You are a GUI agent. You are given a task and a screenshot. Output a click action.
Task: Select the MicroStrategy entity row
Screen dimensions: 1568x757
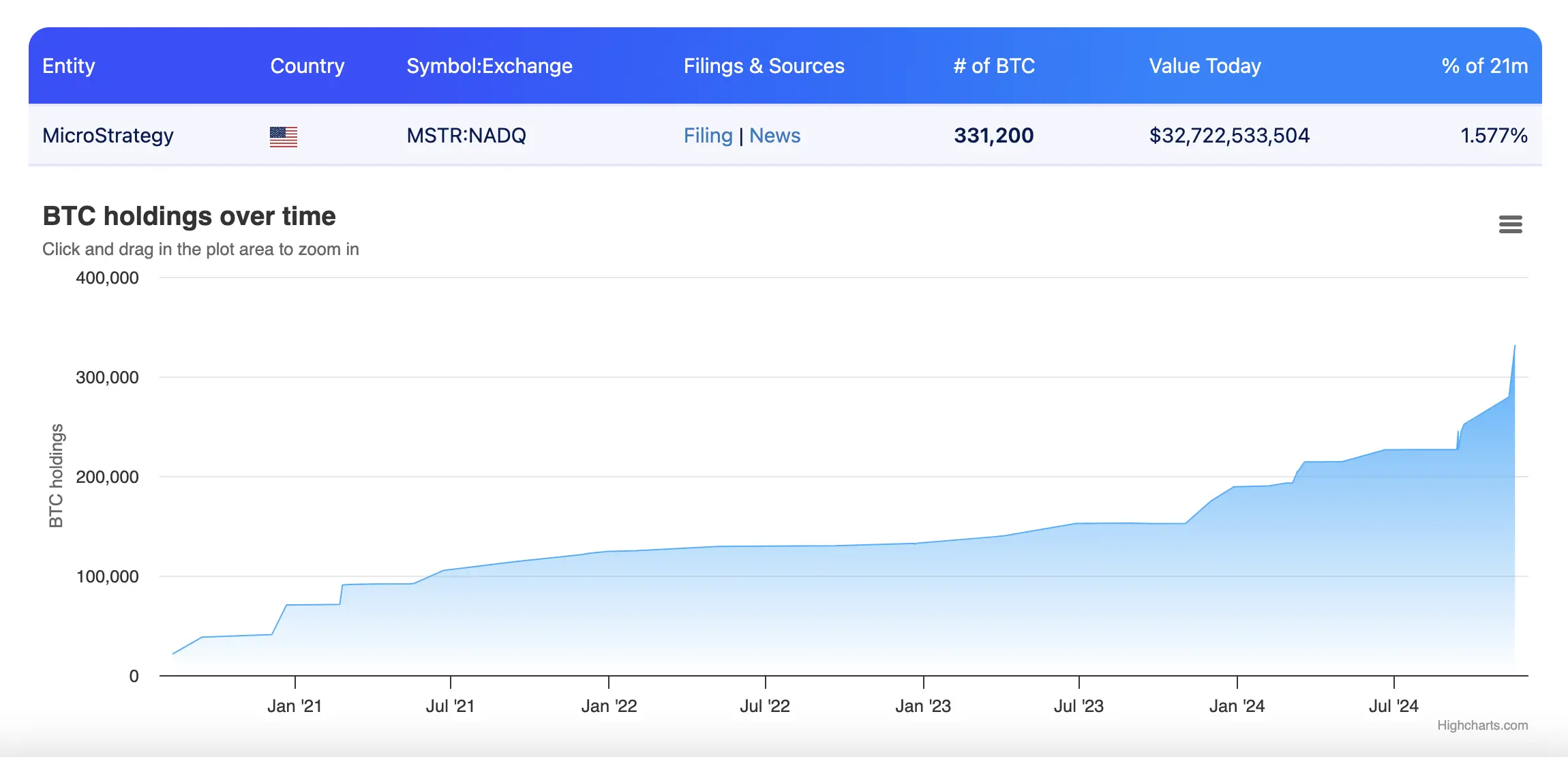pyautogui.click(x=784, y=135)
